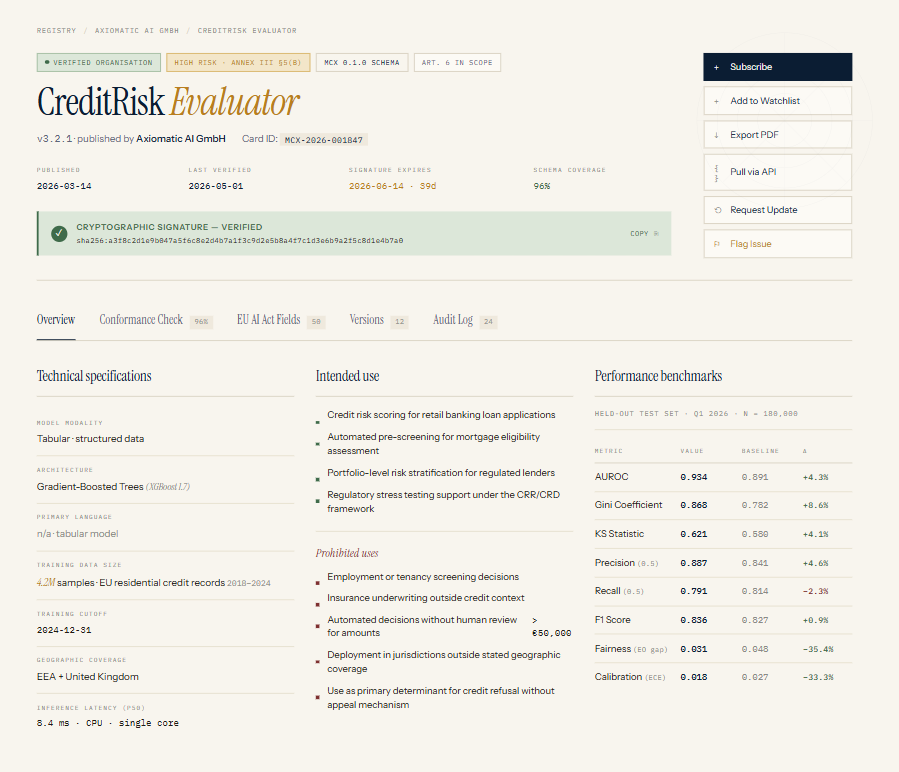Screen dimensions: 899x772
Task: Open the Overview tab
Action: pyautogui.click(x=56, y=319)
